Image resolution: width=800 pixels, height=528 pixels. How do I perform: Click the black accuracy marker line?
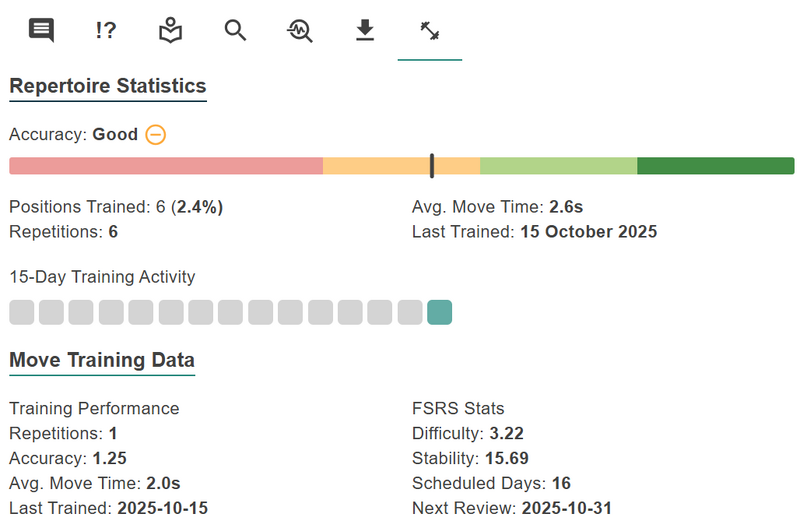432,166
